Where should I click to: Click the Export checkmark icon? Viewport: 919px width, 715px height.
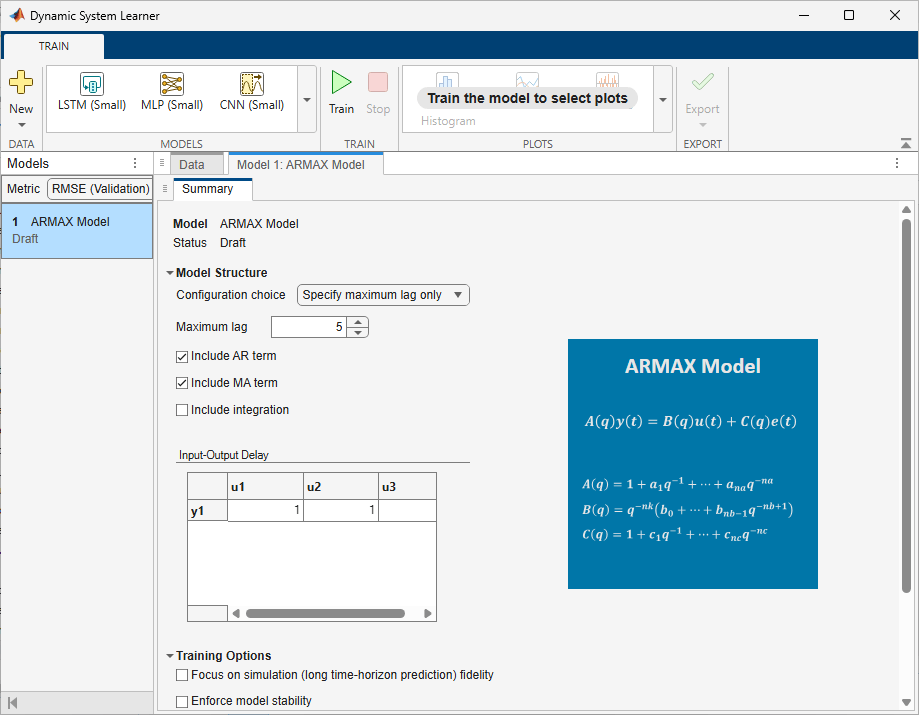[x=702, y=82]
